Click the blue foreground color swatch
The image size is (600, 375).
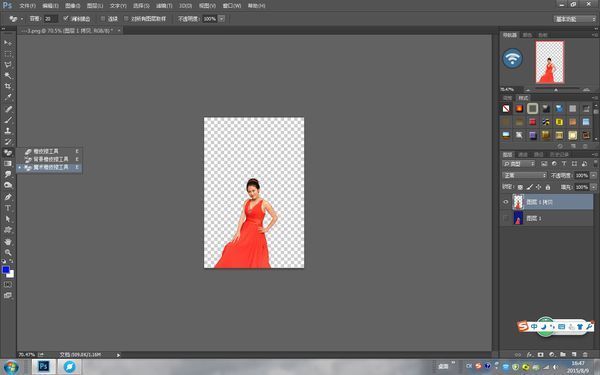point(6,270)
